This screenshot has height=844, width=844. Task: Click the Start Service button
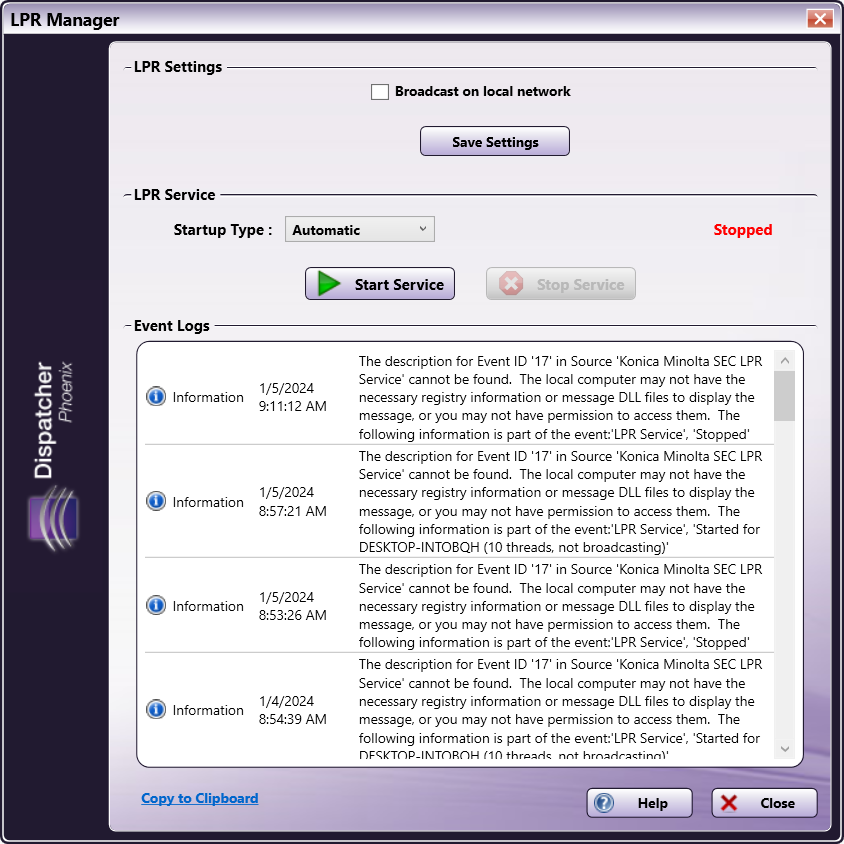coord(379,284)
